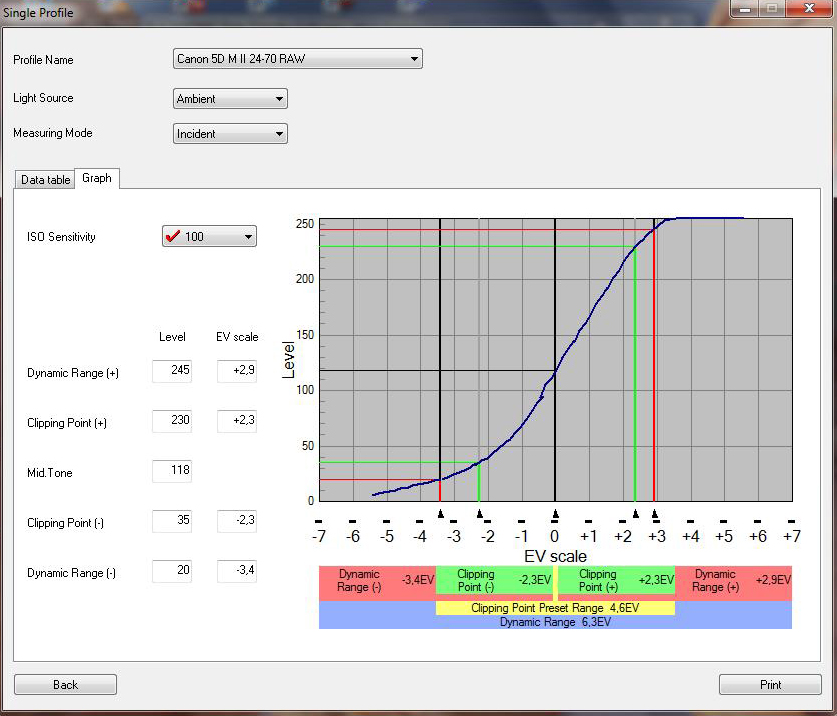Click the Back button

coord(65,684)
